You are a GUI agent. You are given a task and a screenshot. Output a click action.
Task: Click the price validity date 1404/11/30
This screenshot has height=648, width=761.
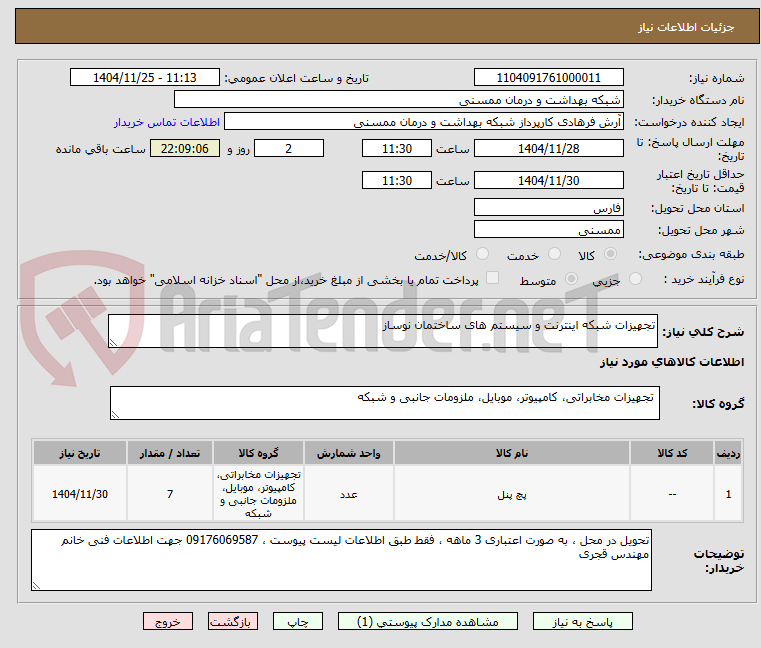click(x=548, y=181)
